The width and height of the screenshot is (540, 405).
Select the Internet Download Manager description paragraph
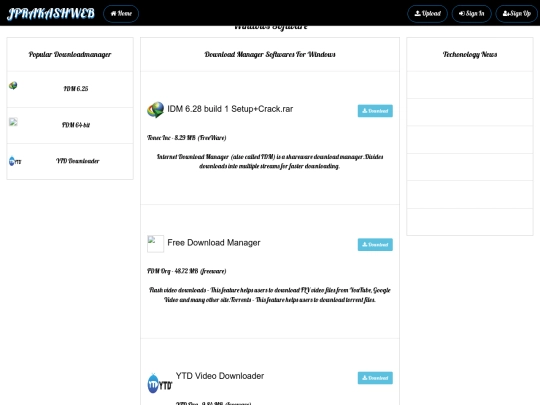click(270, 162)
